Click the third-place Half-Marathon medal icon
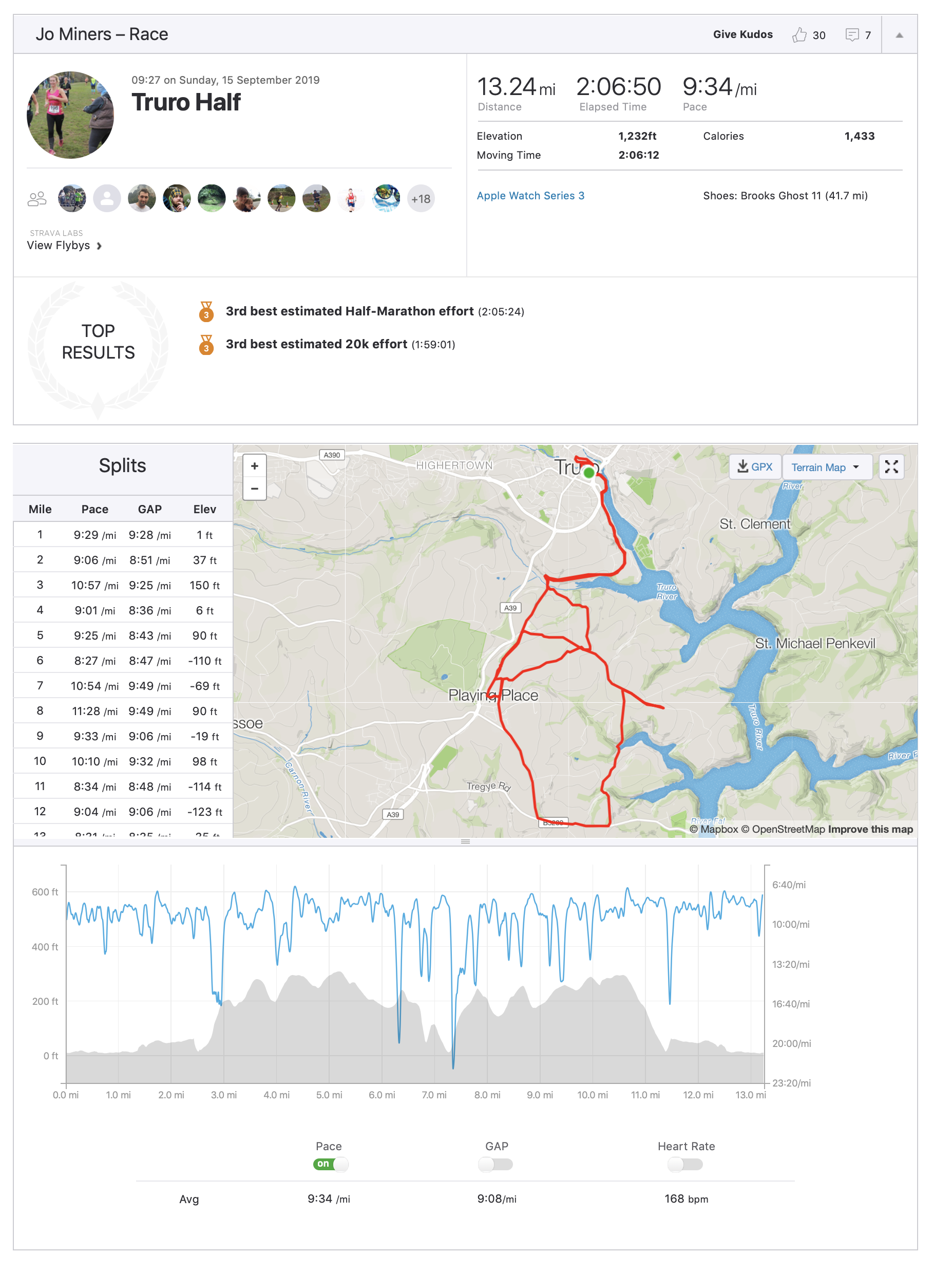952x1273 pixels. tap(206, 312)
